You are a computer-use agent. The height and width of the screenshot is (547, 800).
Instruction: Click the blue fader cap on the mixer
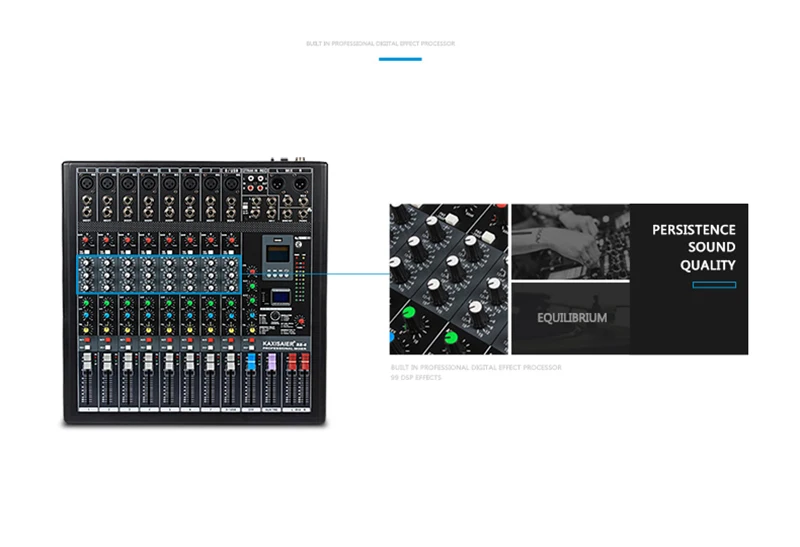click(x=251, y=362)
